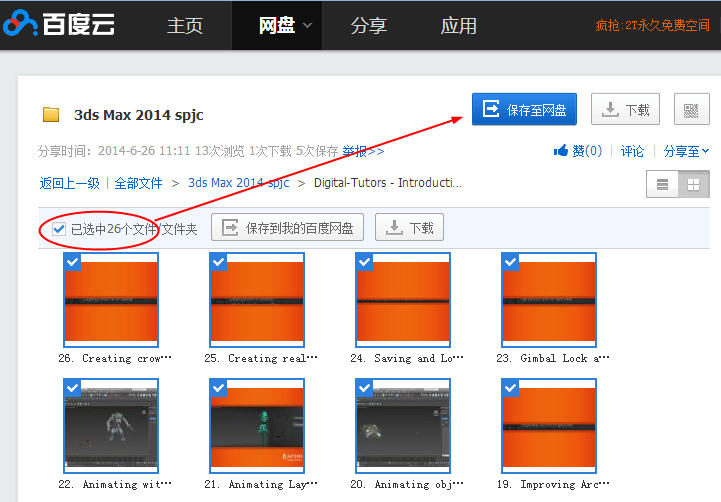Show the QR code button
Image resolution: width=721 pixels, height=502 pixels.
click(692, 109)
